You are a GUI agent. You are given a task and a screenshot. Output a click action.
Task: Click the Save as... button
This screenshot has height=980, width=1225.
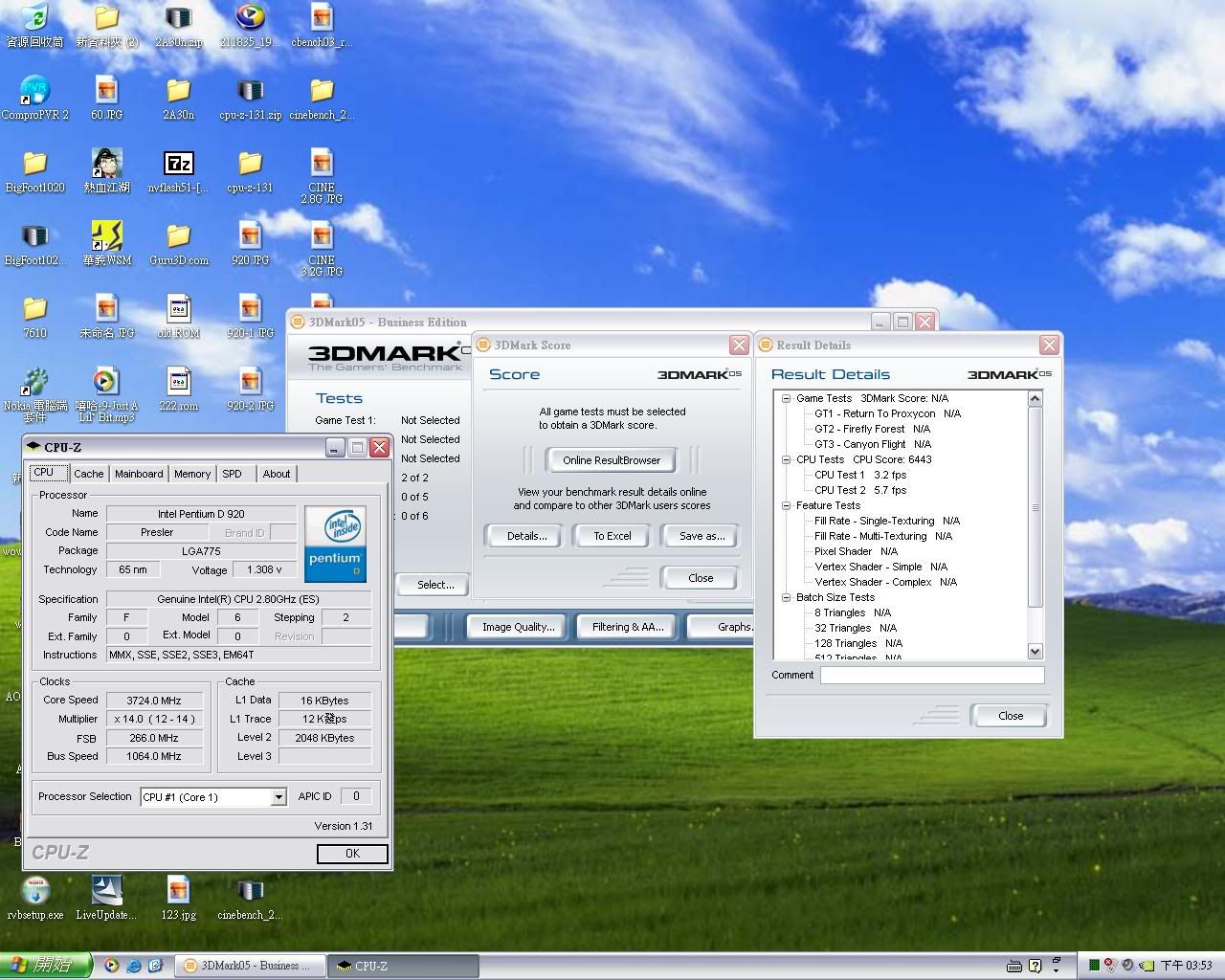click(702, 536)
